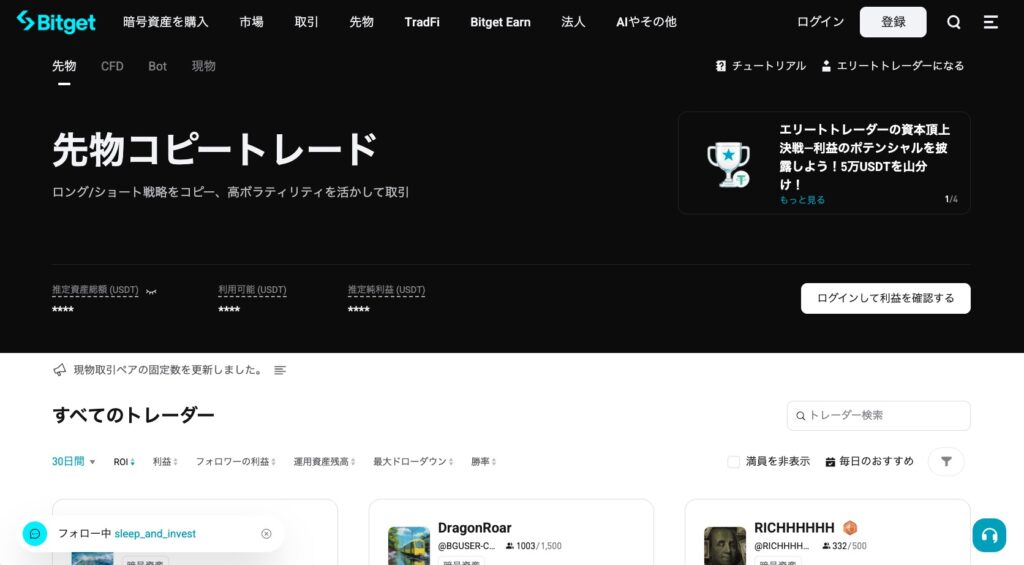This screenshot has height=565, width=1024.
Task: Click the 1003/1,500 follower count
Action: pyautogui.click(x=534, y=546)
